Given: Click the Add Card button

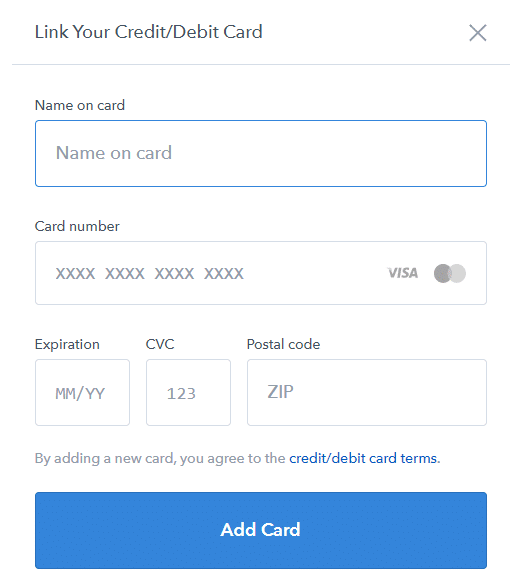Looking at the screenshot, I should click(x=261, y=530).
